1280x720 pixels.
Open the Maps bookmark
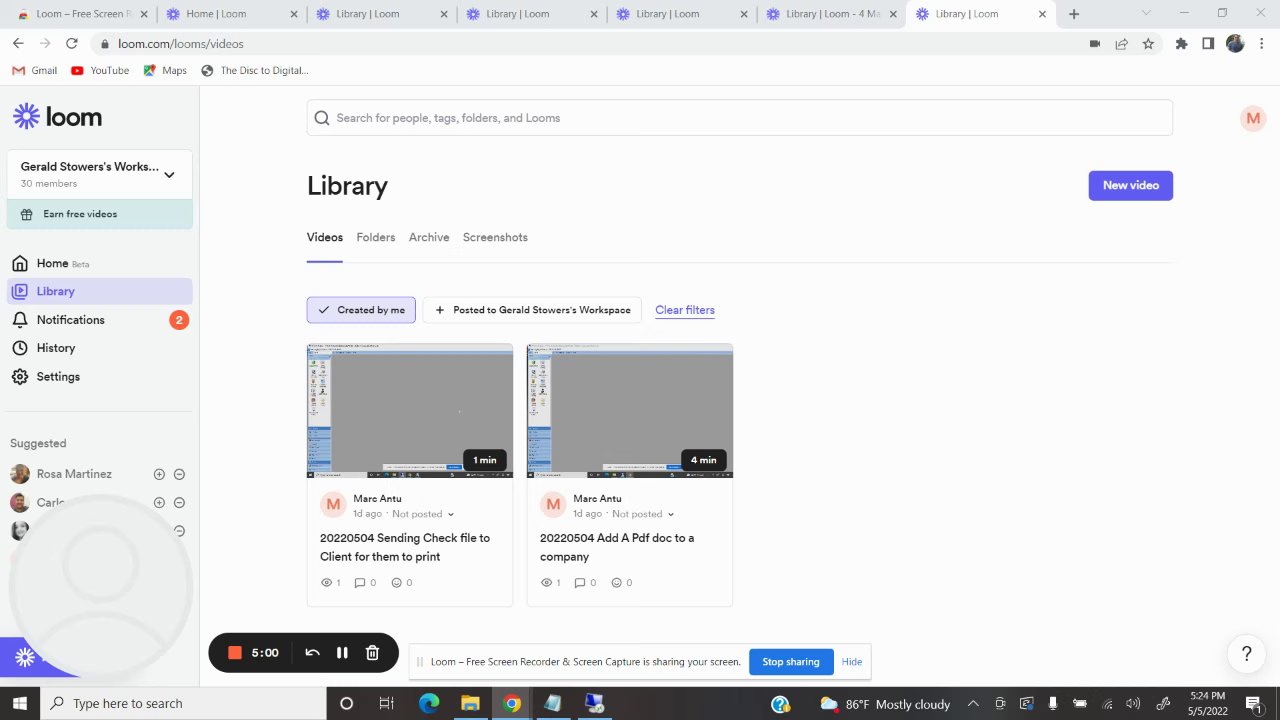click(x=165, y=71)
